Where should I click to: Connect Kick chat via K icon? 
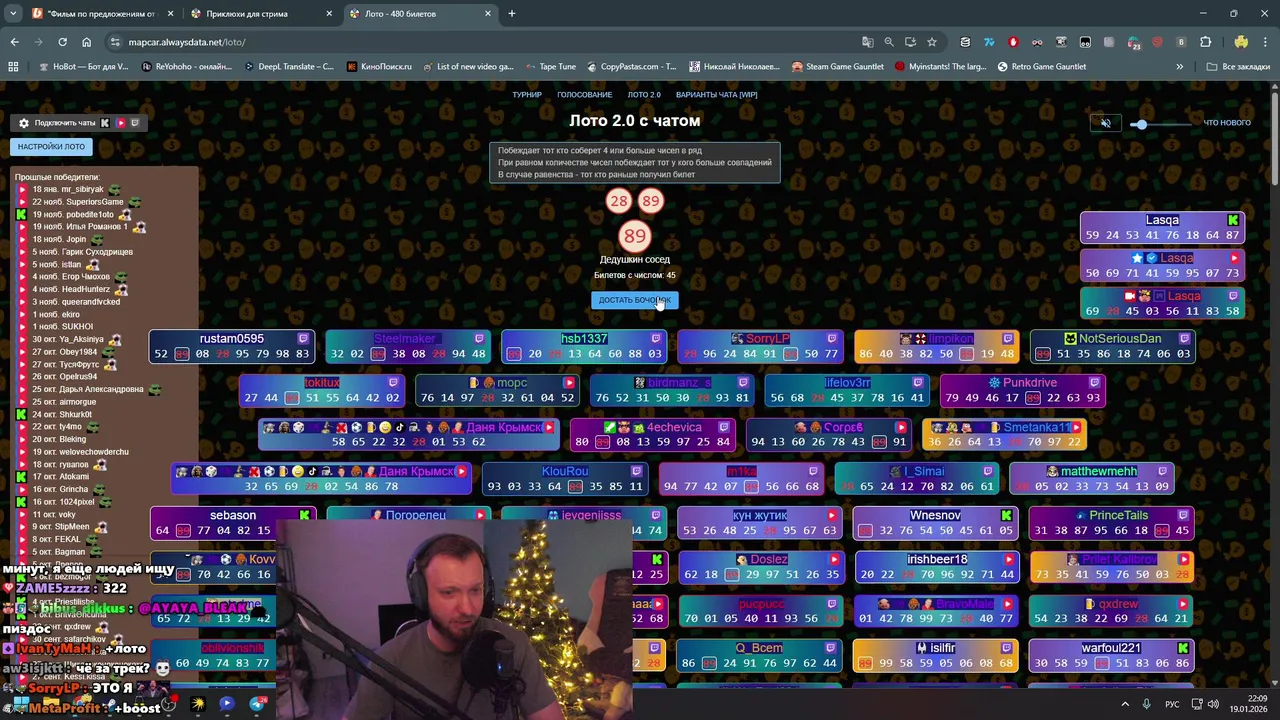tap(105, 123)
